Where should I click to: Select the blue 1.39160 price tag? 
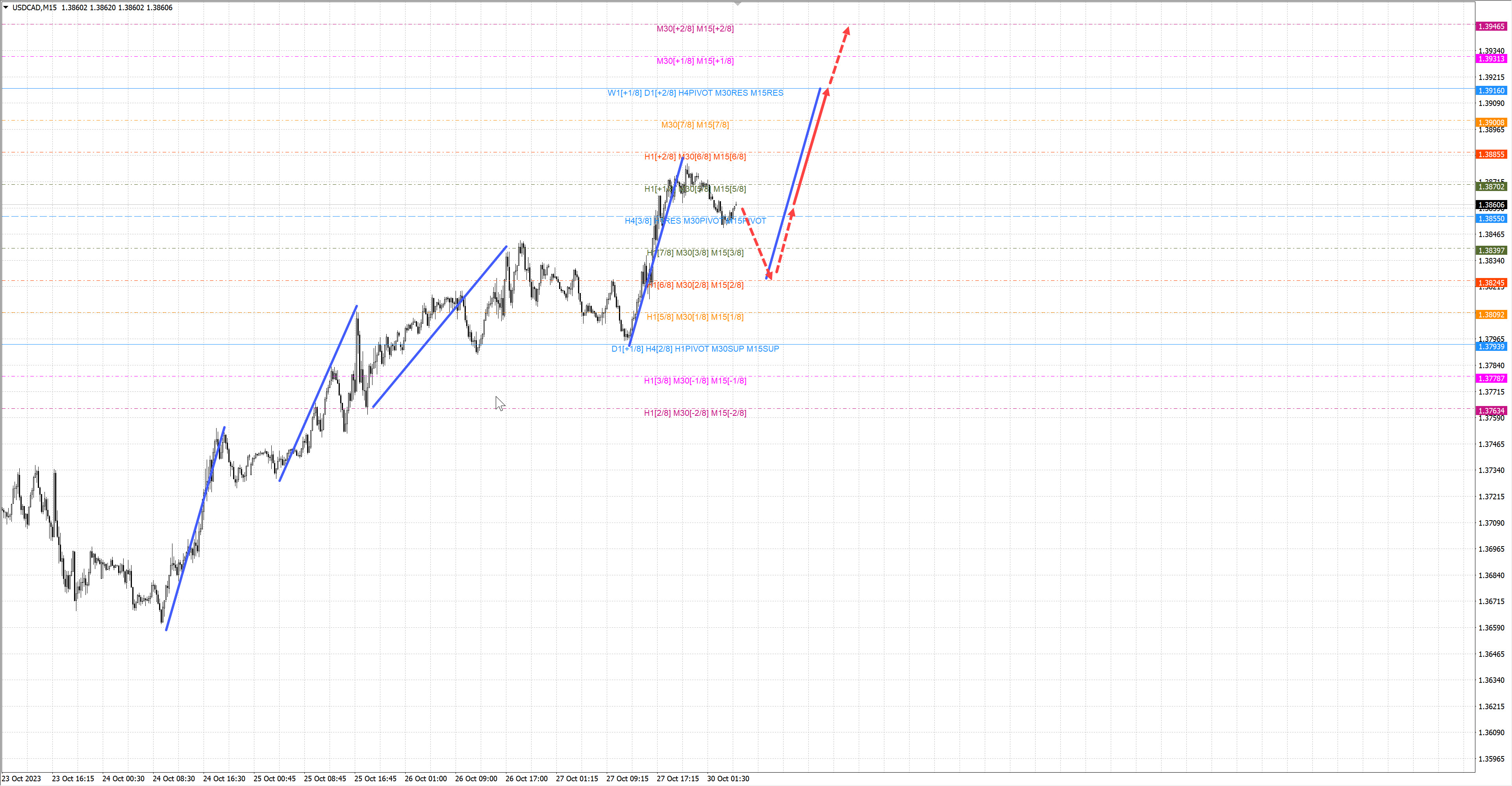click(x=1491, y=91)
